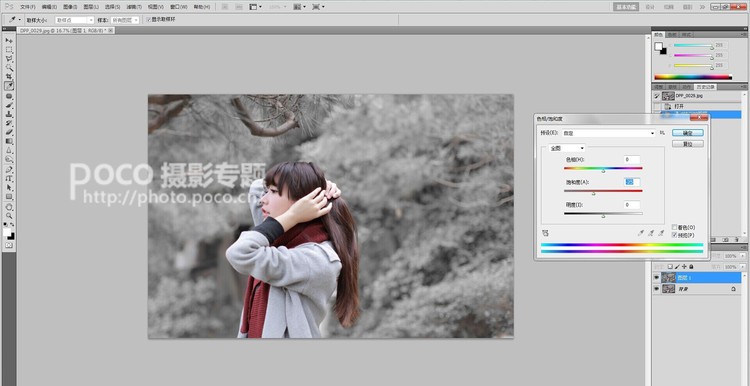The height and width of the screenshot is (386, 750).
Task: Click the targeted adjustment hand icon in dialog
Action: coord(545,233)
